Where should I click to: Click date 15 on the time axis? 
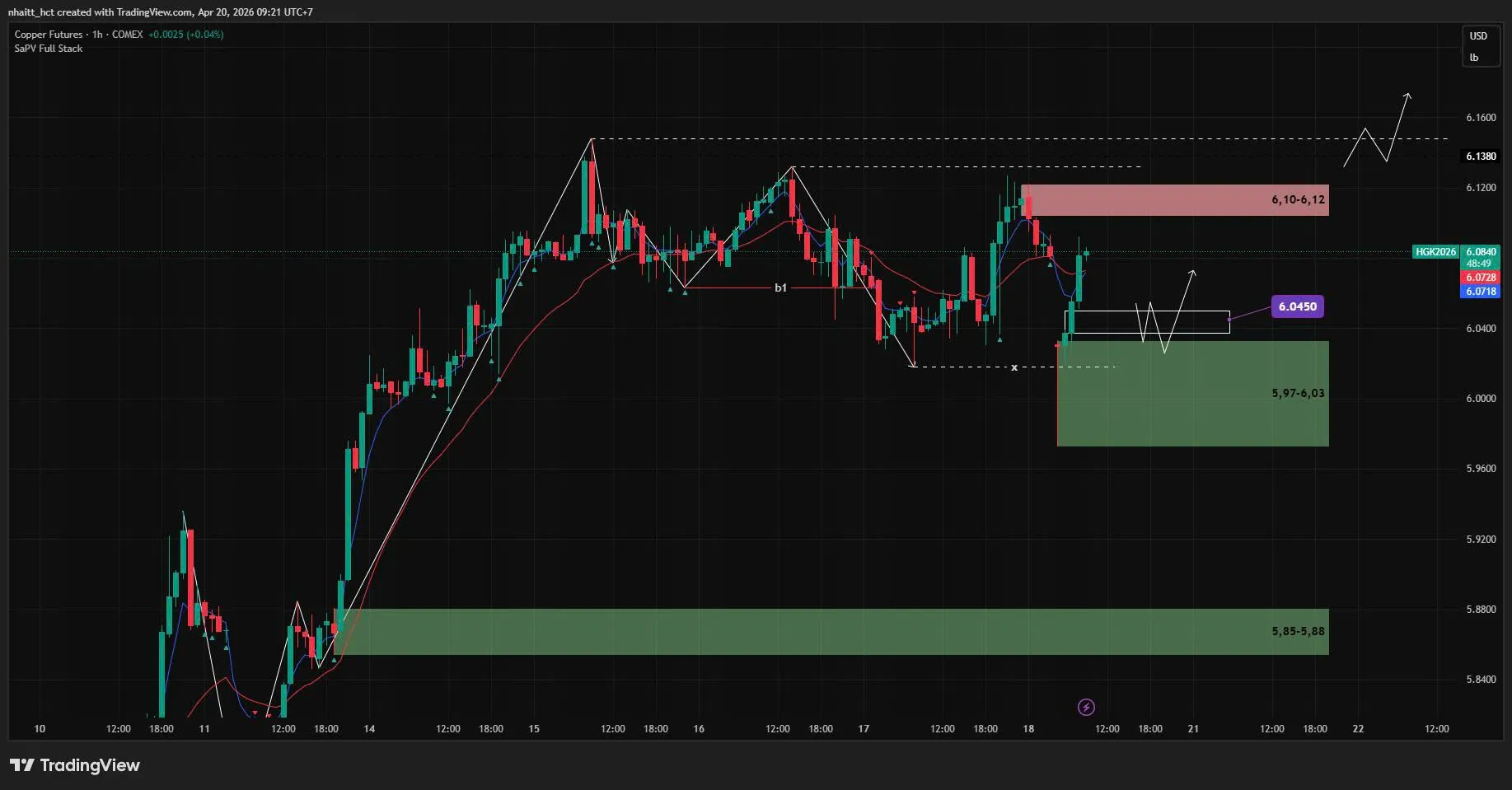coord(534,729)
